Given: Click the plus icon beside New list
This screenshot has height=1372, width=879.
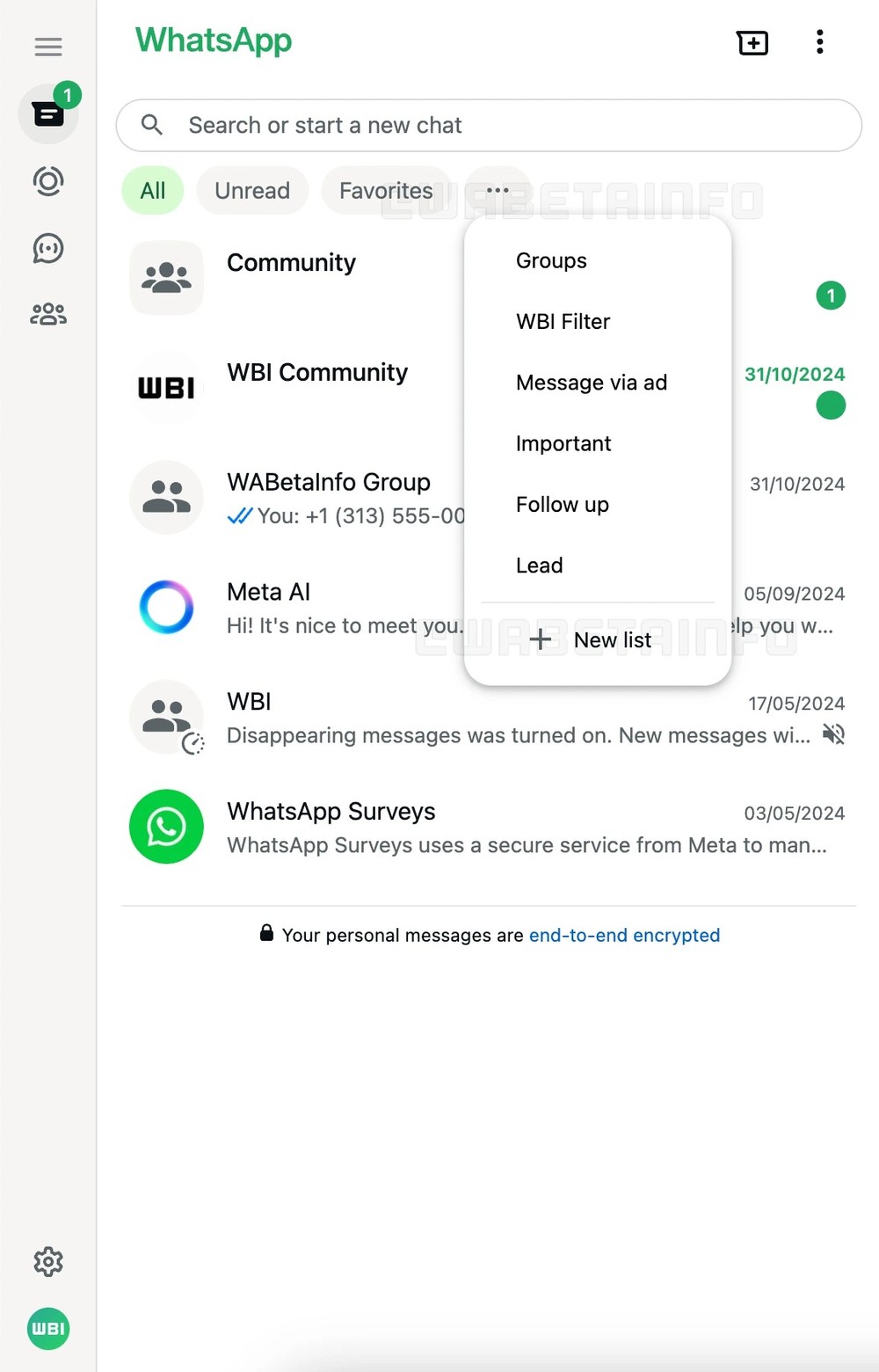Looking at the screenshot, I should point(541,639).
